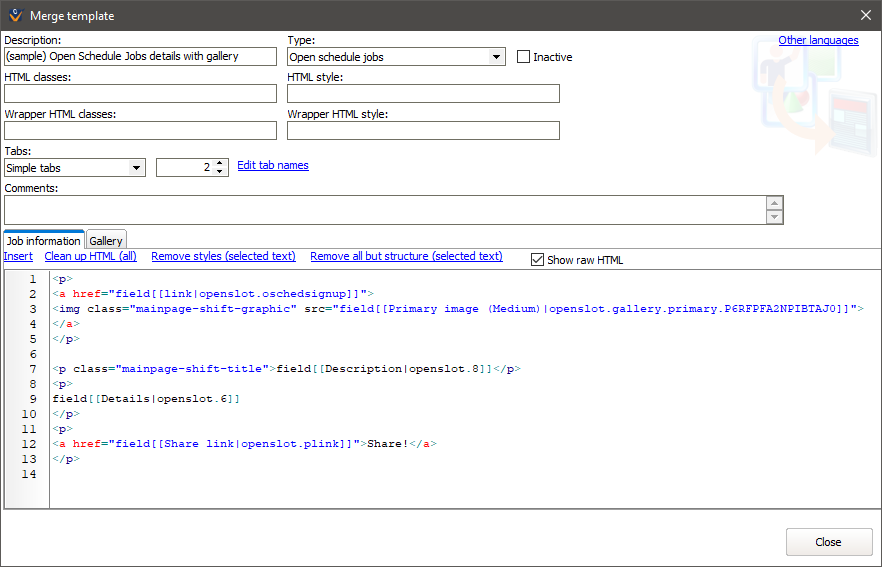Increase tab count with up arrow
This screenshot has width=882, height=567.
tap(221, 164)
